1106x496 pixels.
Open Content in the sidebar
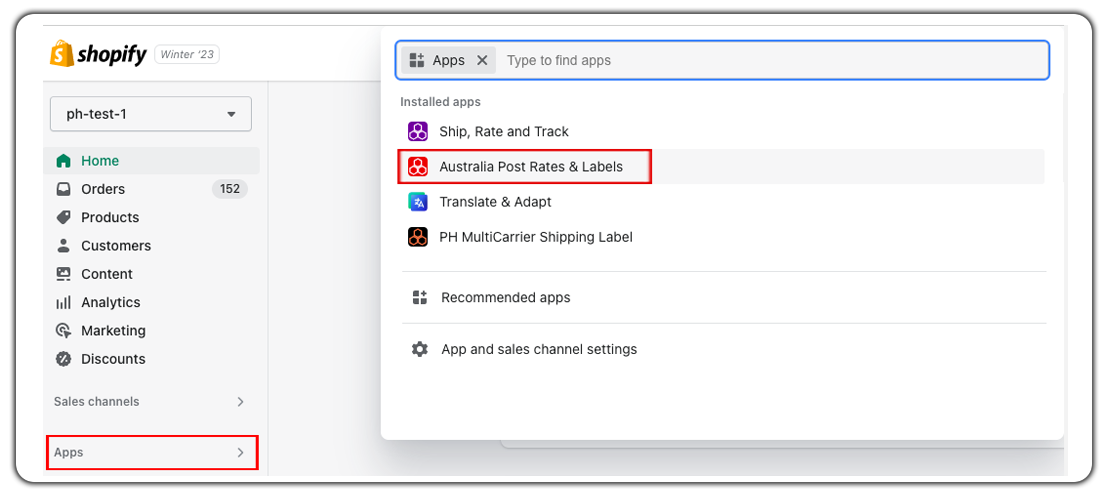coord(151,274)
